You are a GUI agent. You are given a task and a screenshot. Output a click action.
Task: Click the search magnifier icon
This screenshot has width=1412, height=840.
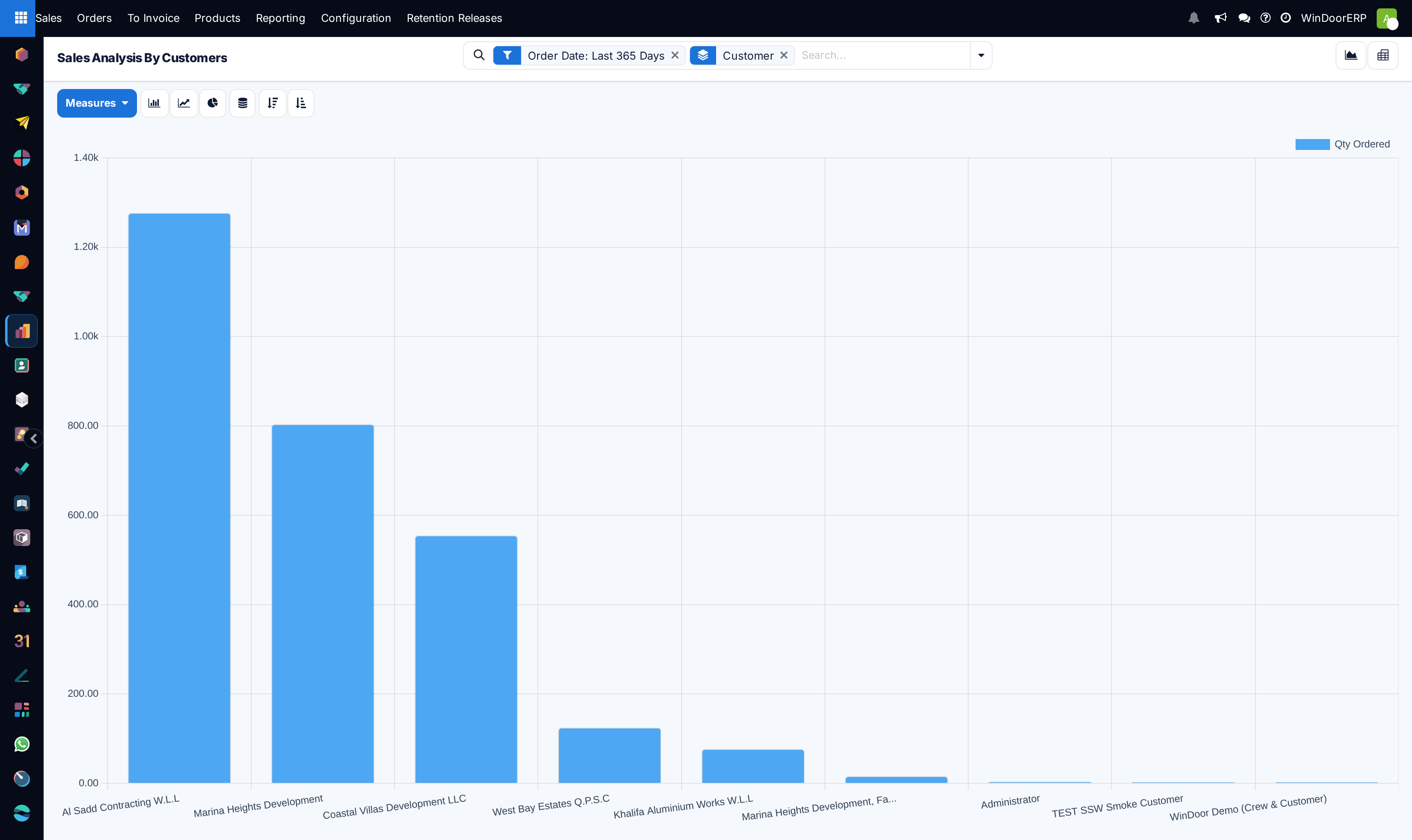coord(479,55)
